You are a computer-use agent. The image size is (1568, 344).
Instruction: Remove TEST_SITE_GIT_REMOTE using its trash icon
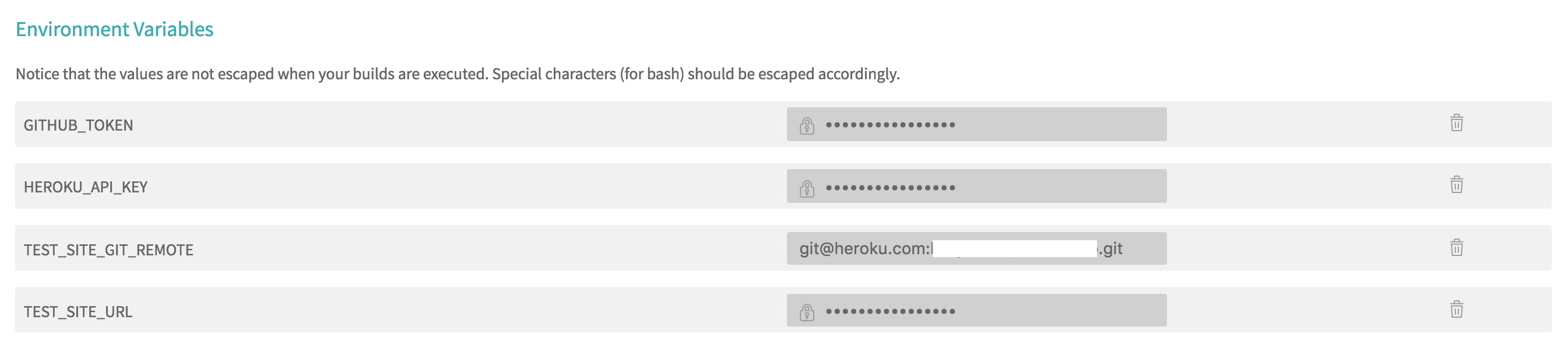click(x=1457, y=247)
